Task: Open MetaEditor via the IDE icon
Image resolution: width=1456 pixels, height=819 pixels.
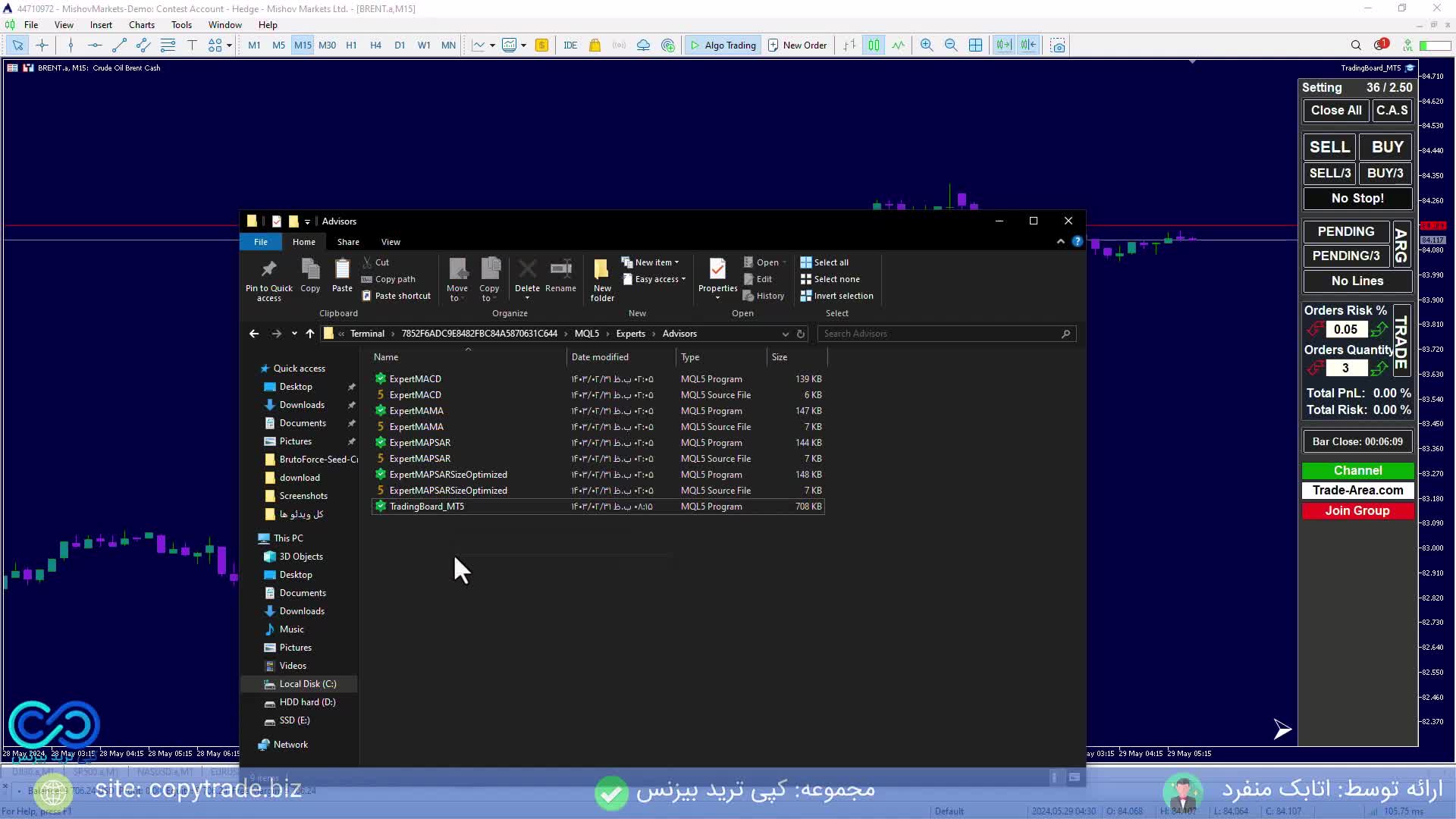Action: [x=570, y=45]
